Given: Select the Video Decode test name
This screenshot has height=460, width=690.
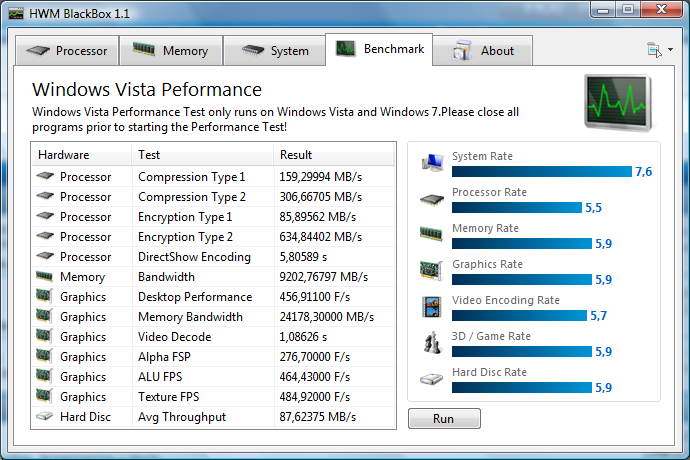Looking at the screenshot, I should click(175, 337).
